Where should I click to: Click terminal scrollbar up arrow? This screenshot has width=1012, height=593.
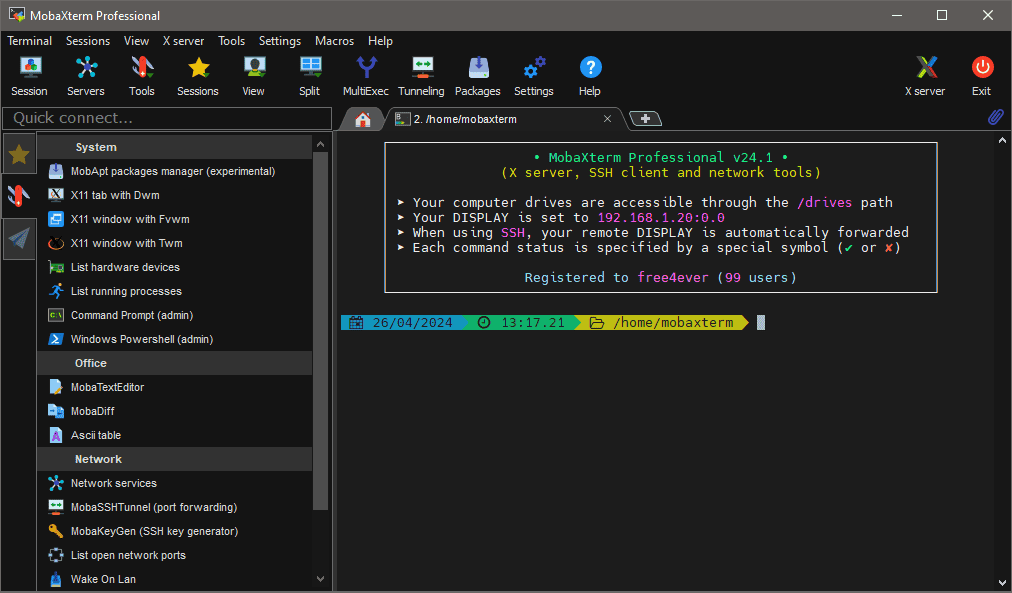[x=1002, y=140]
